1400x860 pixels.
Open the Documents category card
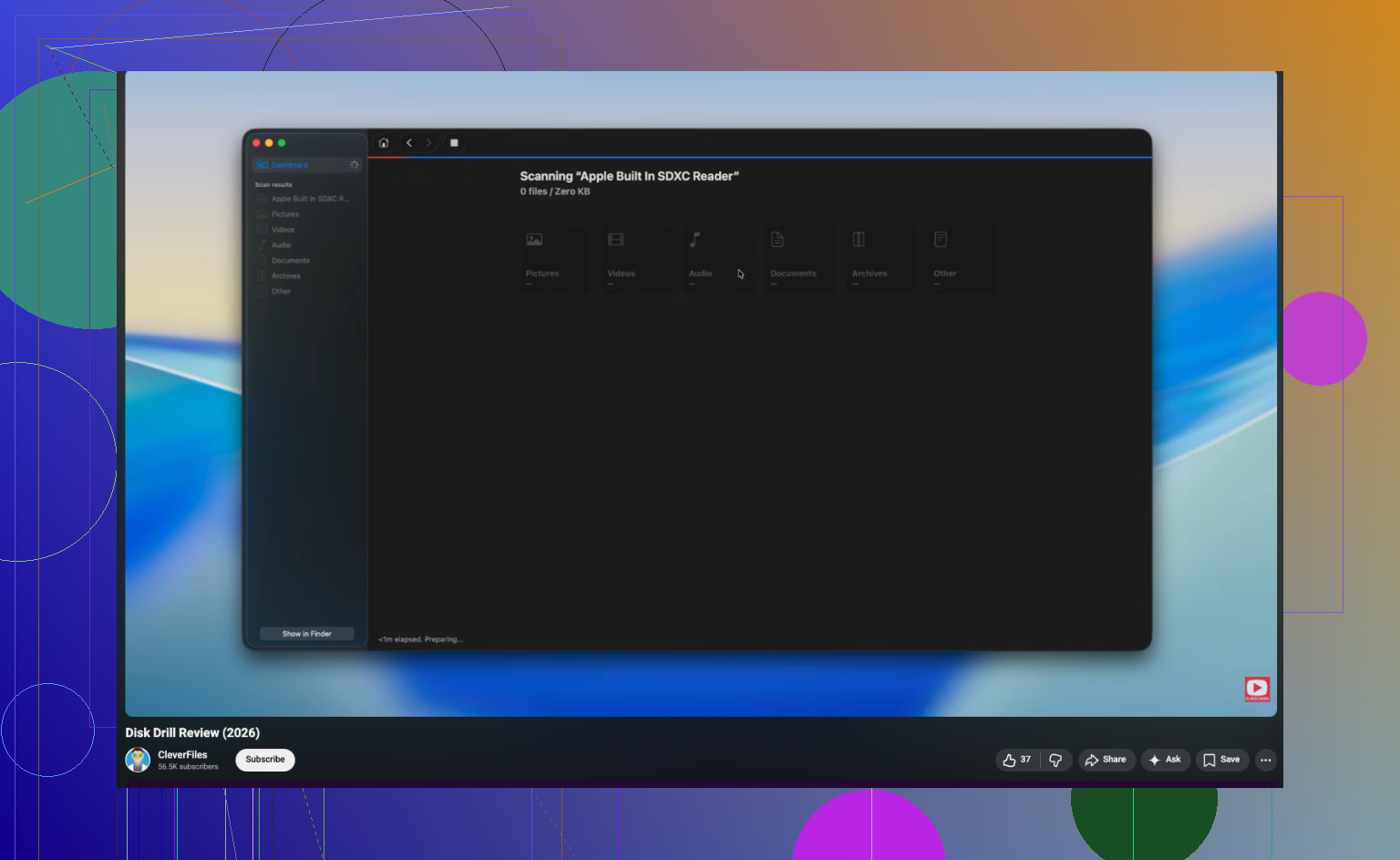pos(799,259)
